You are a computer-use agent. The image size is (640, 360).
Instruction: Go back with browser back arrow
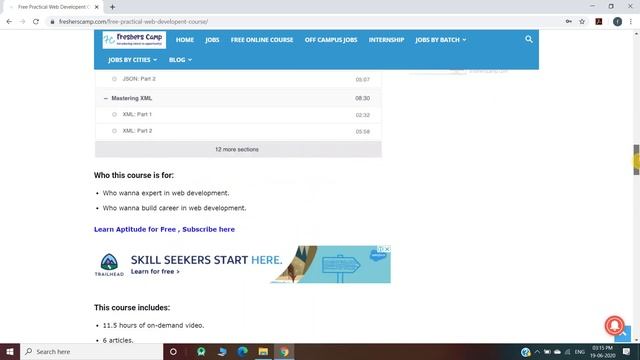[9, 22]
